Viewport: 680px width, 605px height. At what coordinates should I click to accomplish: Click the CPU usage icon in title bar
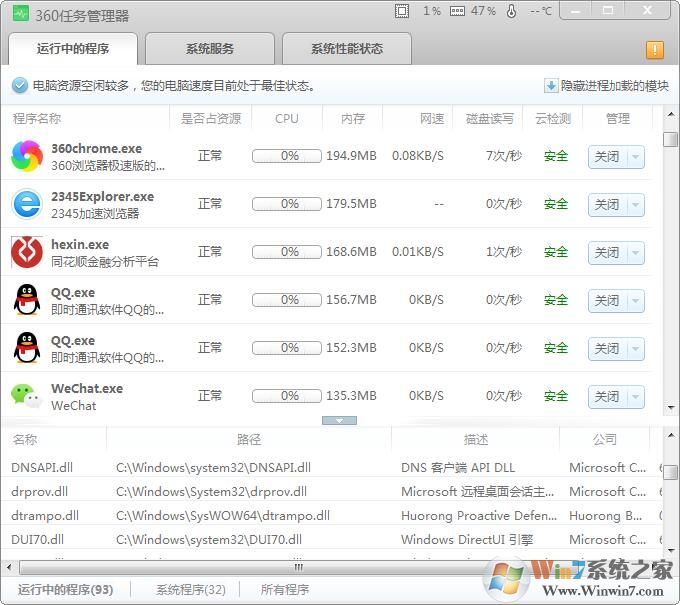tap(402, 11)
